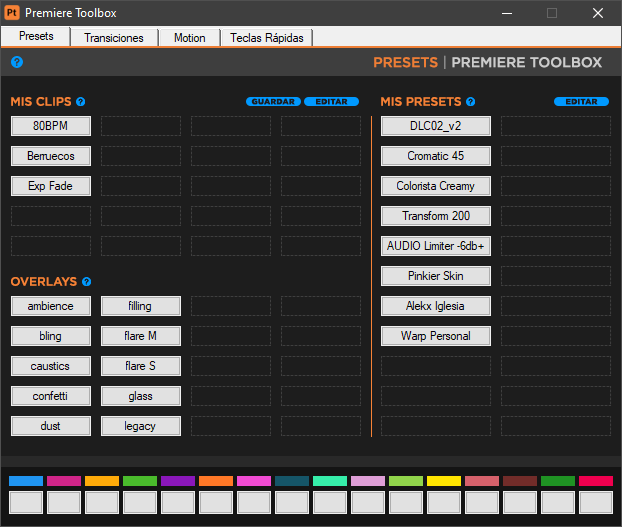Screen dimensions: 622x527
Task: Select the blue color swatch
Action: [26, 481]
